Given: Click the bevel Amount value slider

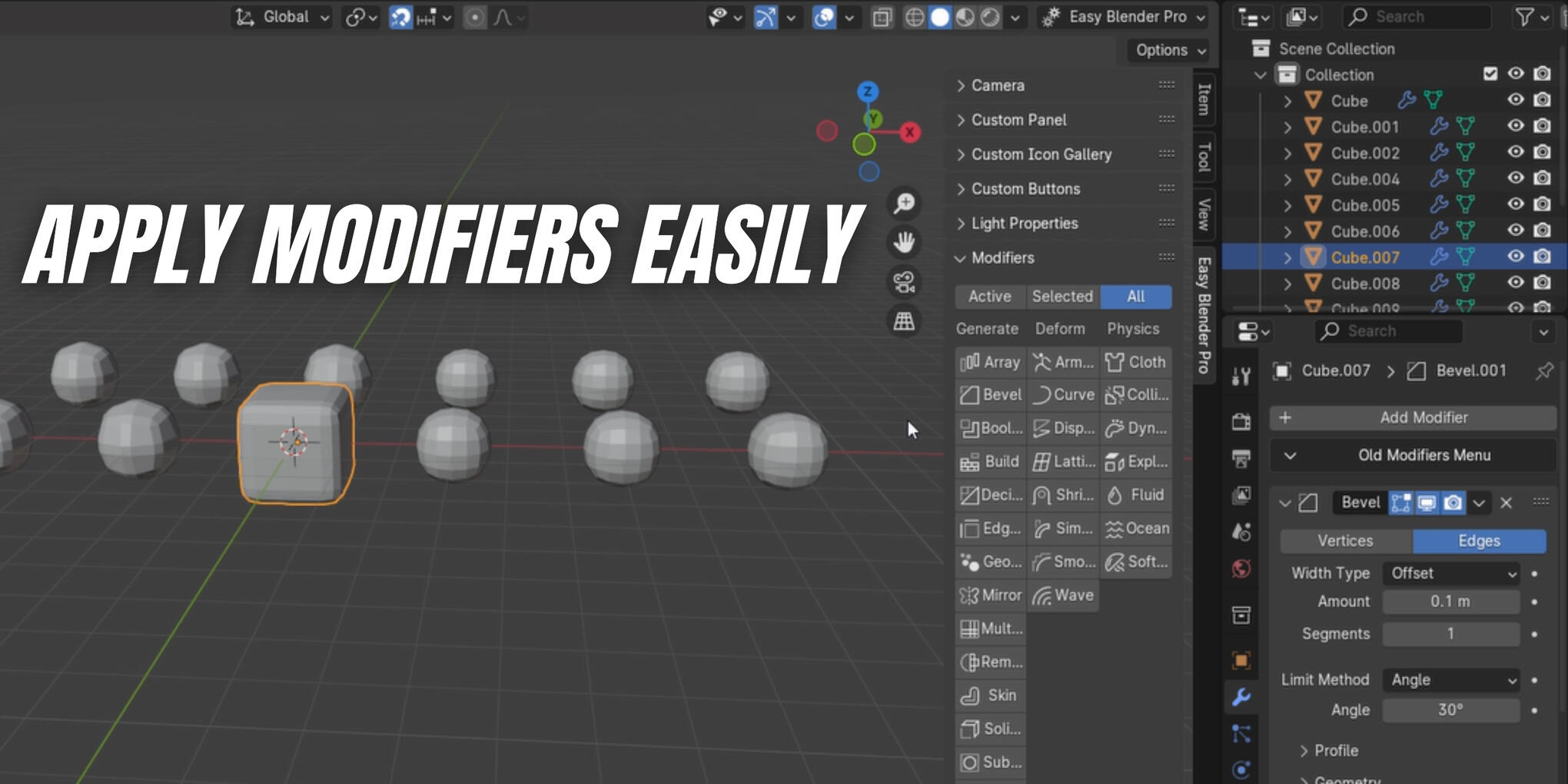Looking at the screenshot, I should pos(1450,602).
